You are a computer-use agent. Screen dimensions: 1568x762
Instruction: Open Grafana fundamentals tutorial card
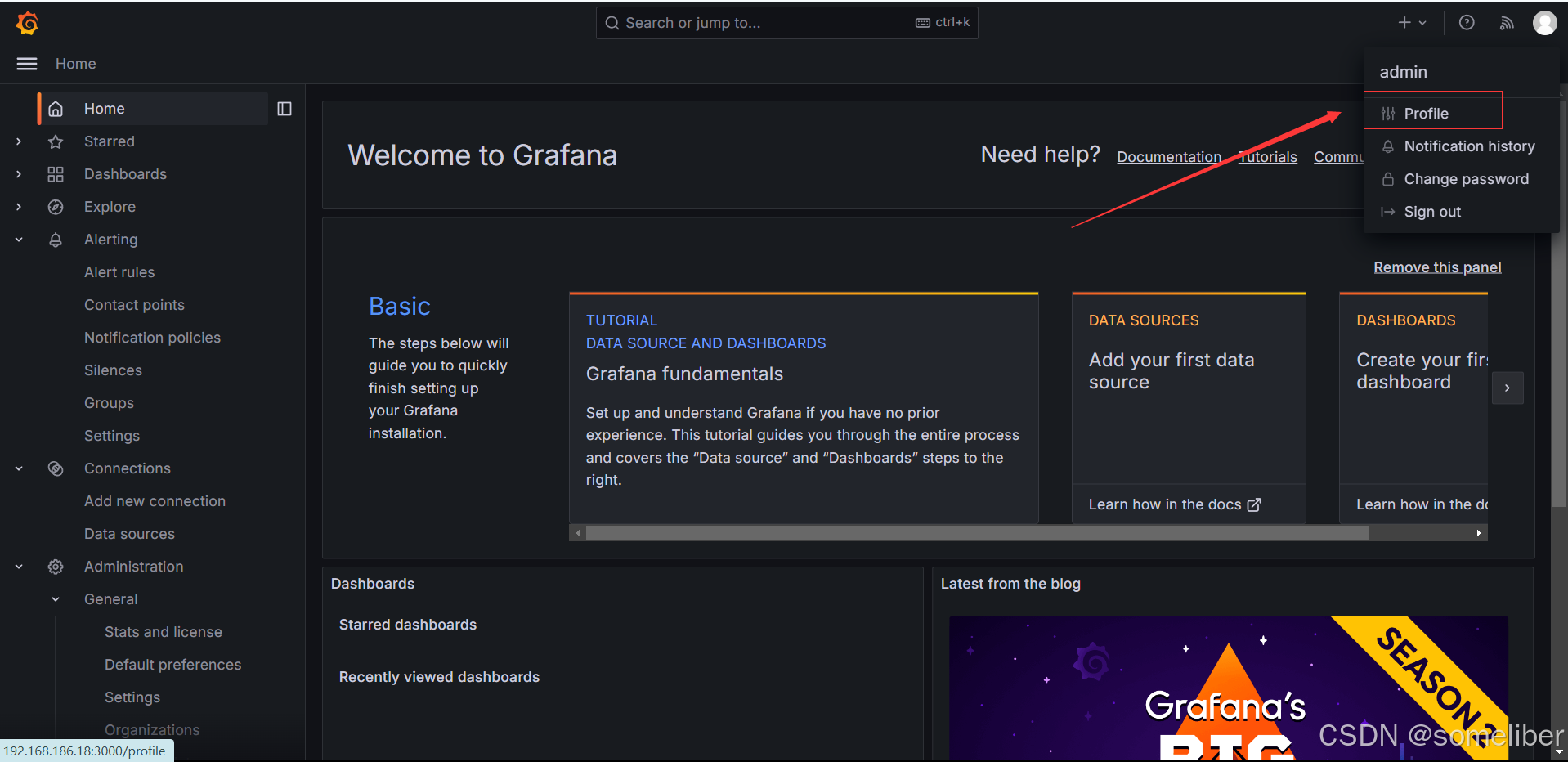pos(804,408)
